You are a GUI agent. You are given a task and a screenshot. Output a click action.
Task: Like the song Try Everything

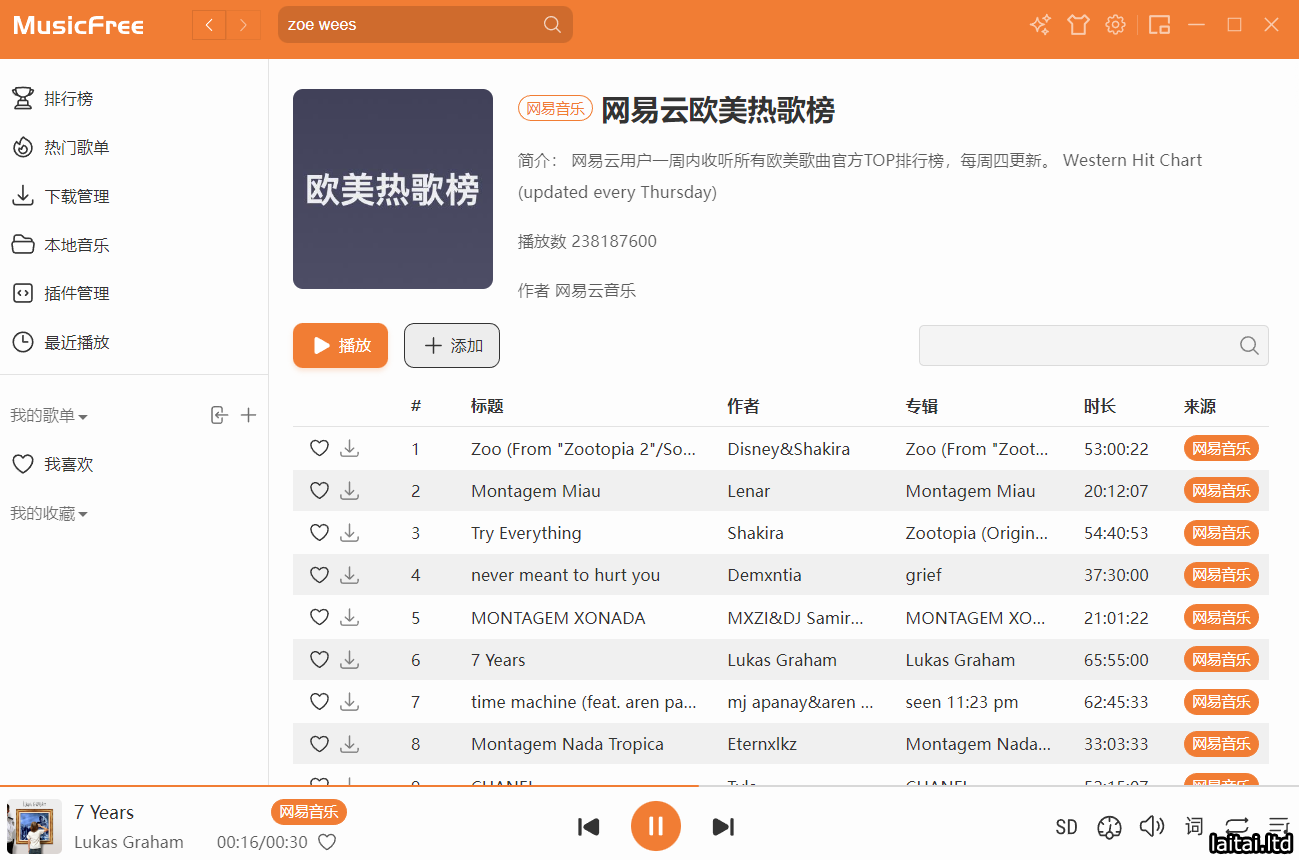point(319,533)
